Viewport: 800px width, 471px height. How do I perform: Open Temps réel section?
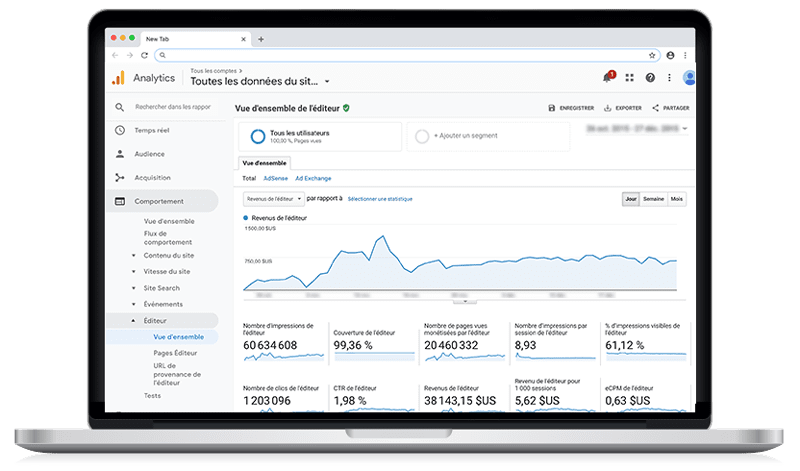(152, 130)
